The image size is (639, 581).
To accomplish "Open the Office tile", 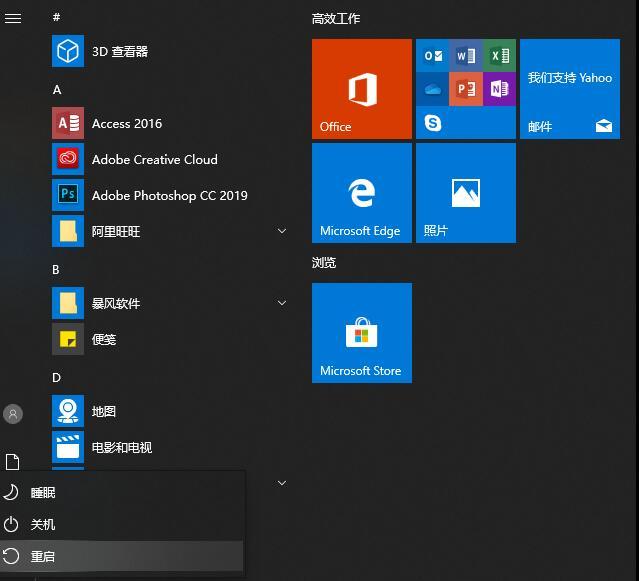I will click(x=361, y=89).
